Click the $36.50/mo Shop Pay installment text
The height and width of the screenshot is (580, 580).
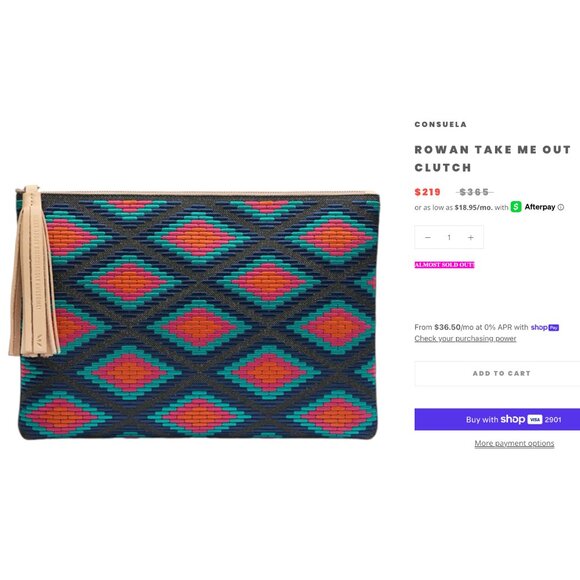[x=454, y=327]
